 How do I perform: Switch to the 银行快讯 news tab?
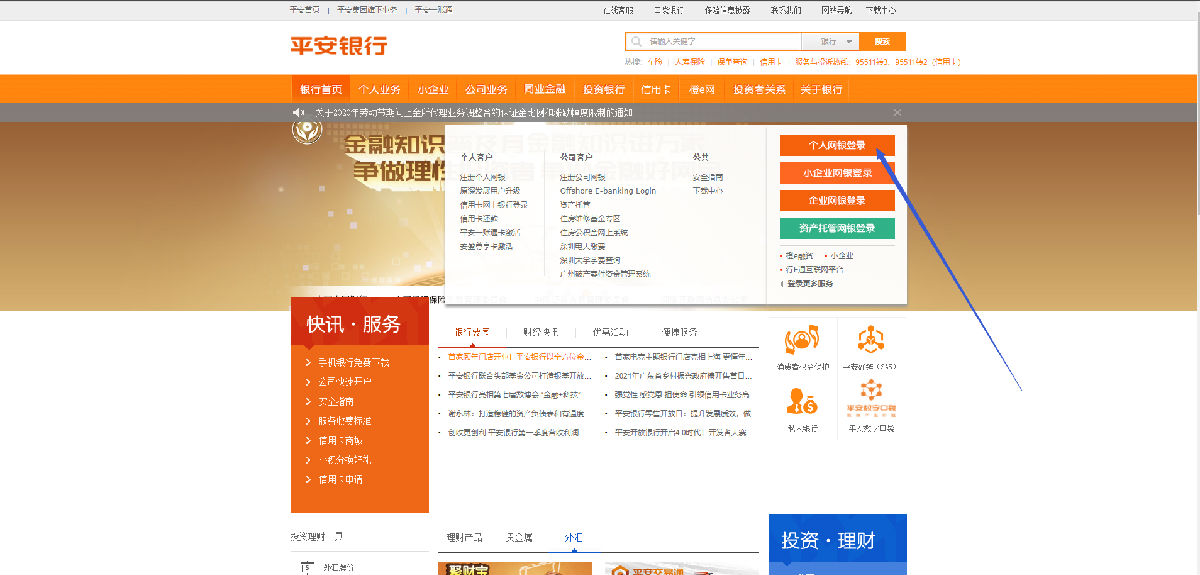coord(473,332)
